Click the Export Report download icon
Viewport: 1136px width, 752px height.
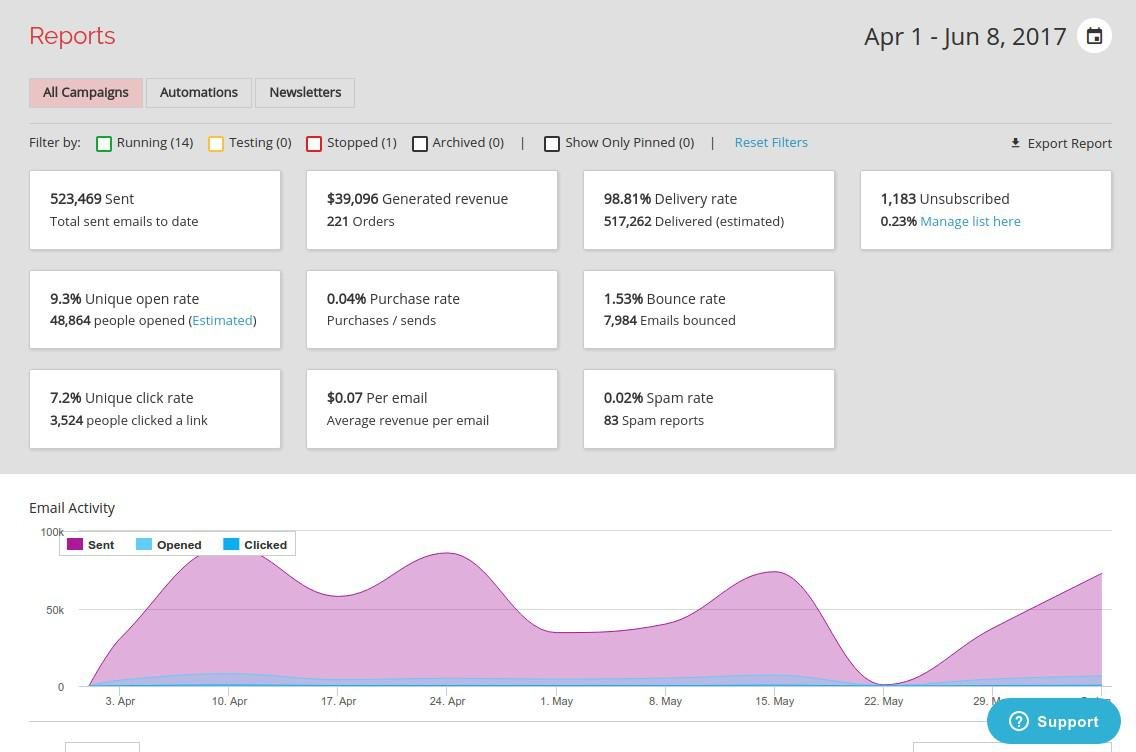(x=1015, y=143)
